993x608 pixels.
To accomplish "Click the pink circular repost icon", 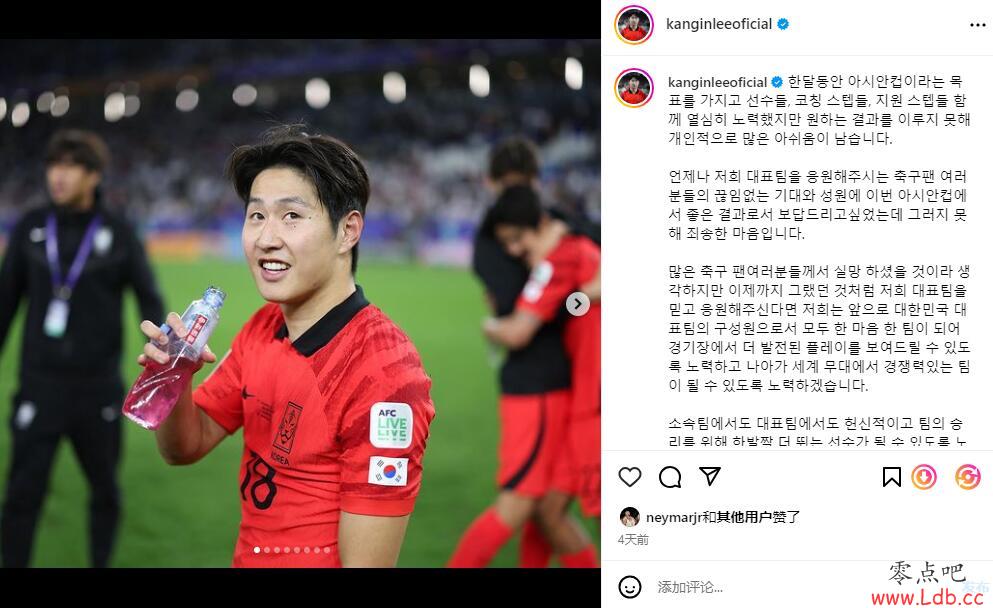I will [x=968, y=477].
